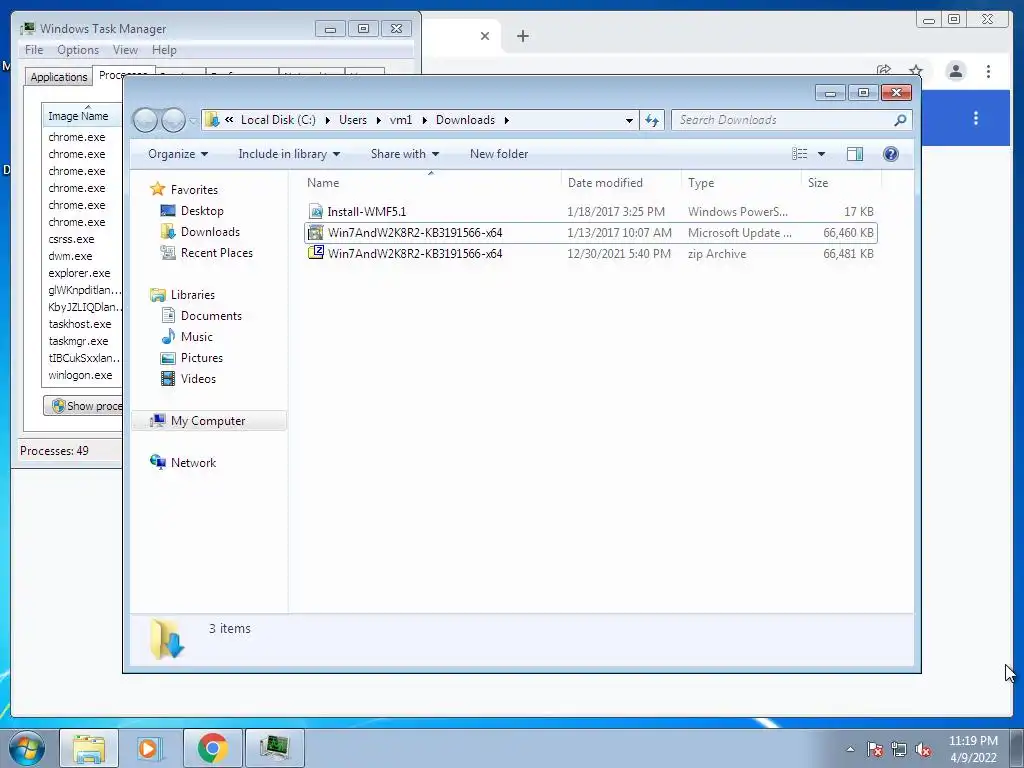1024x768 pixels.
Task: Refresh the Downloads folder view
Action: (652, 120)
